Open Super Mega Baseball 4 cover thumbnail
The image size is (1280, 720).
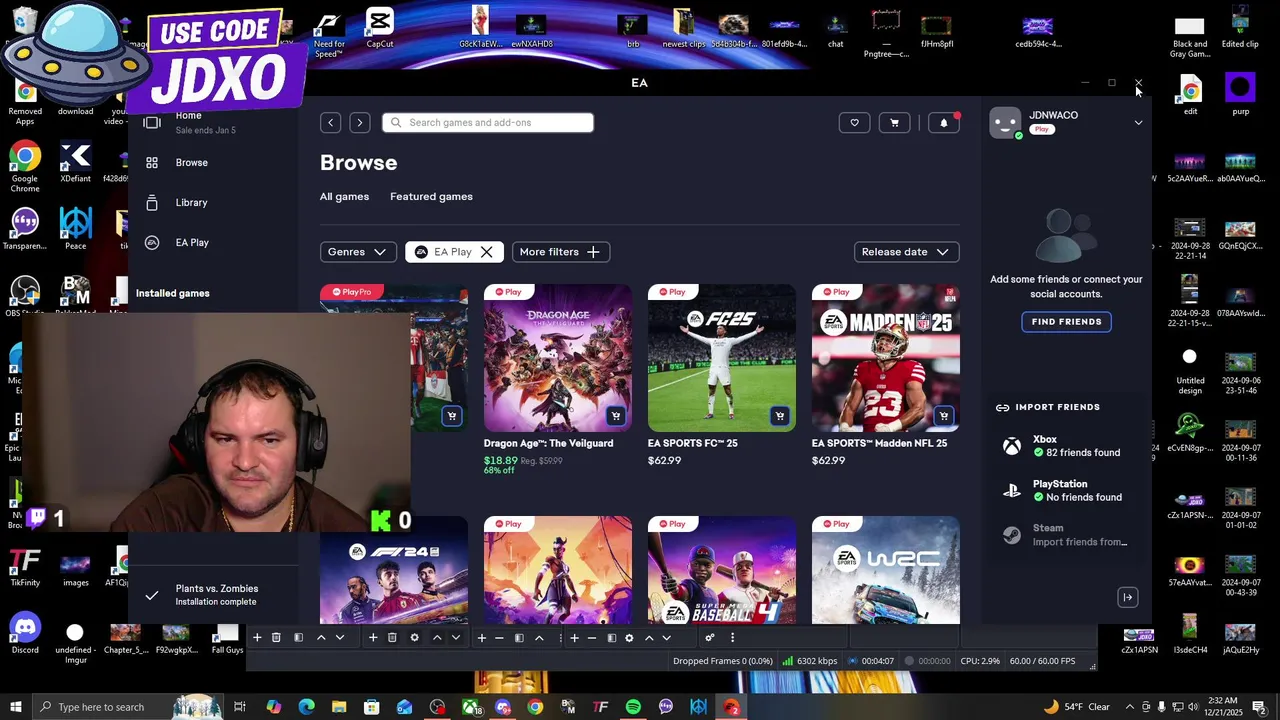722,570
